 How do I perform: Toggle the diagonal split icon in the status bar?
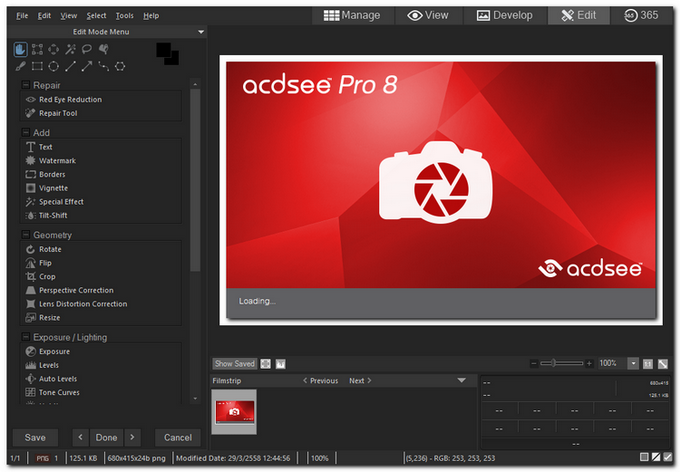[656, 457]
